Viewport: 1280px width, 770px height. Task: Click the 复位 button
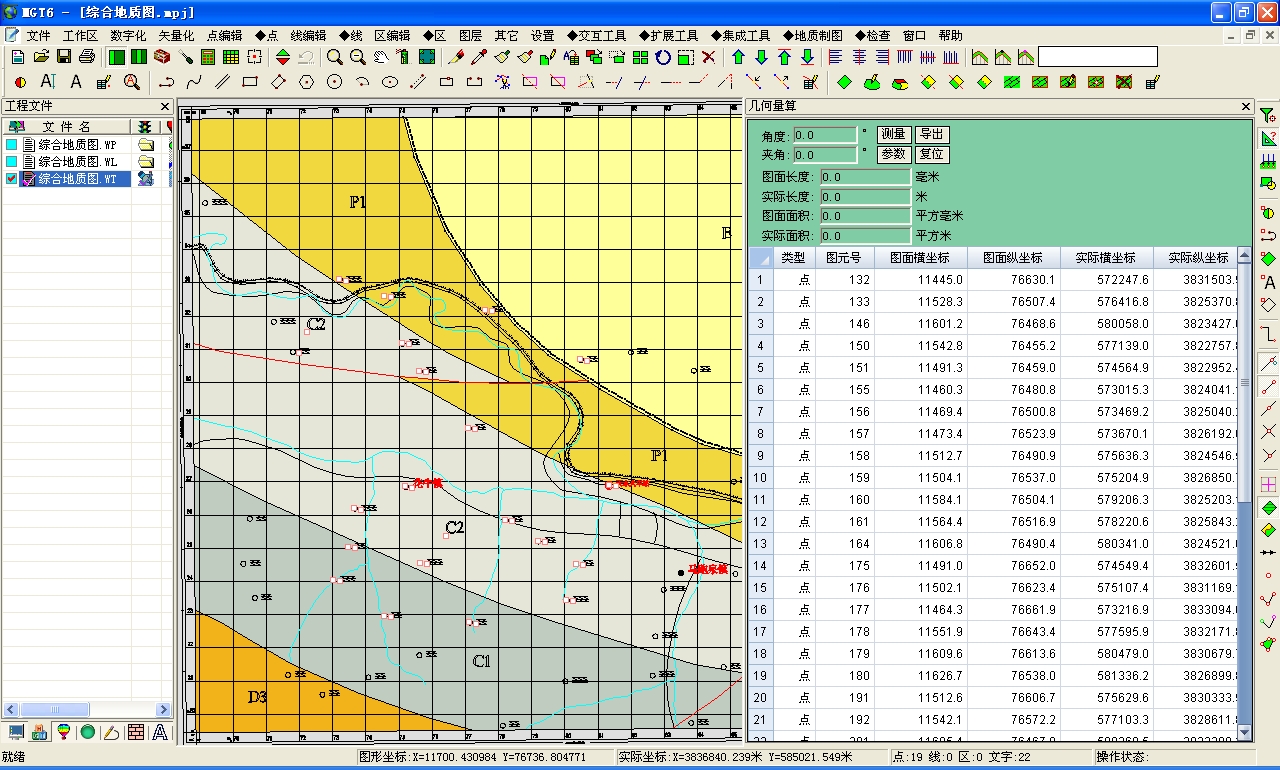931,154
